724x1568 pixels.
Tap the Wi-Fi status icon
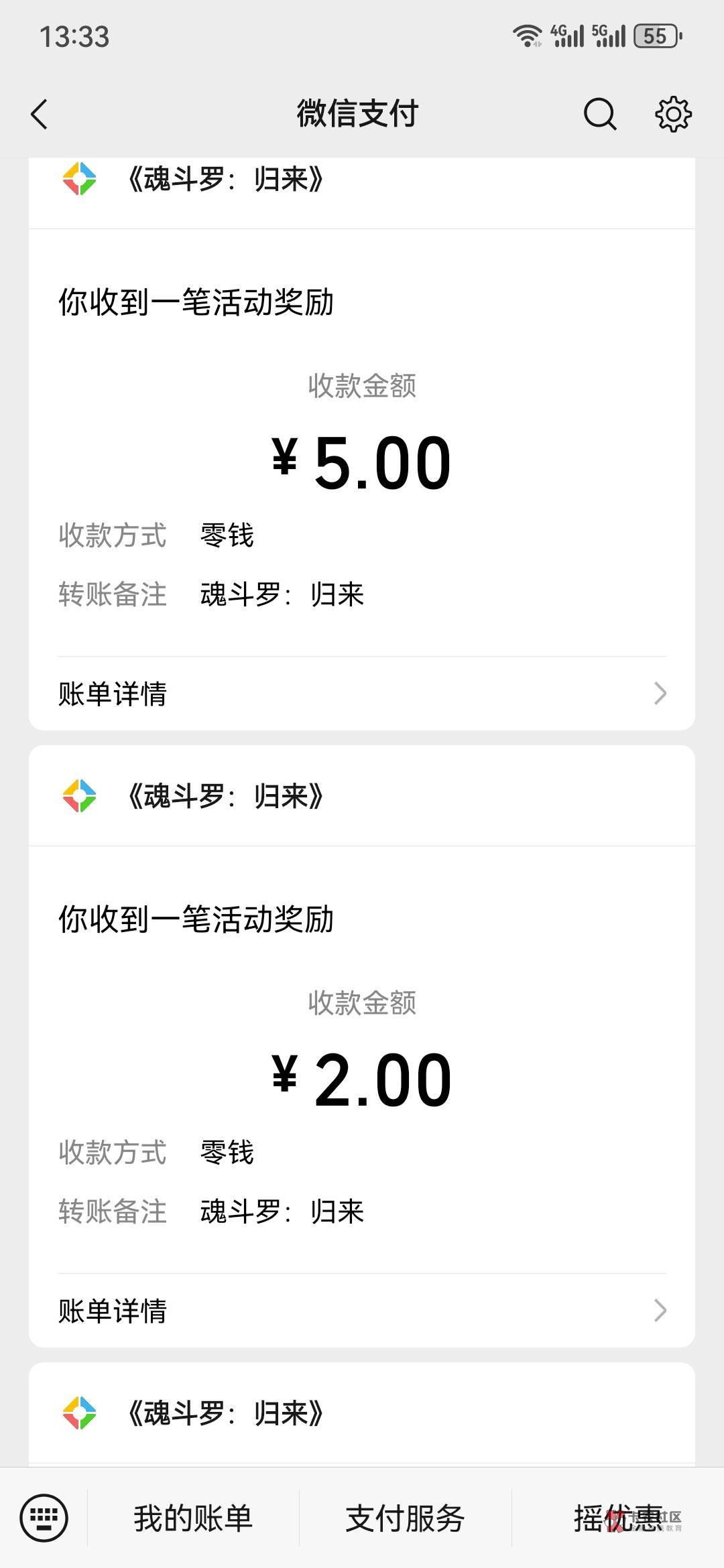pyautogui.click(x=528, y=36)
